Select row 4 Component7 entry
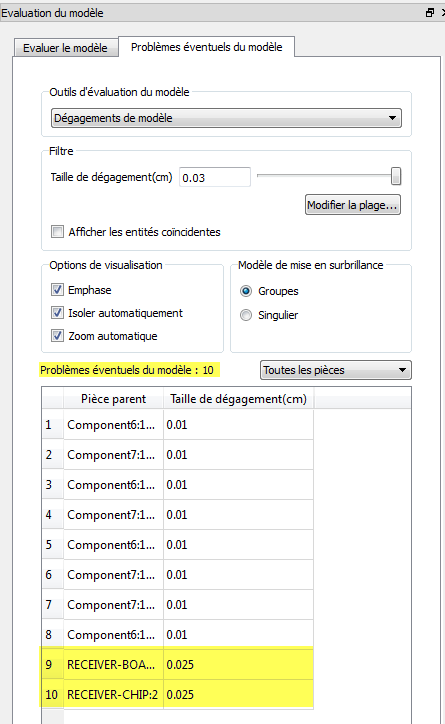Image resolution: width=445 pixels, height=724 pixels. [x=113, y=515]
